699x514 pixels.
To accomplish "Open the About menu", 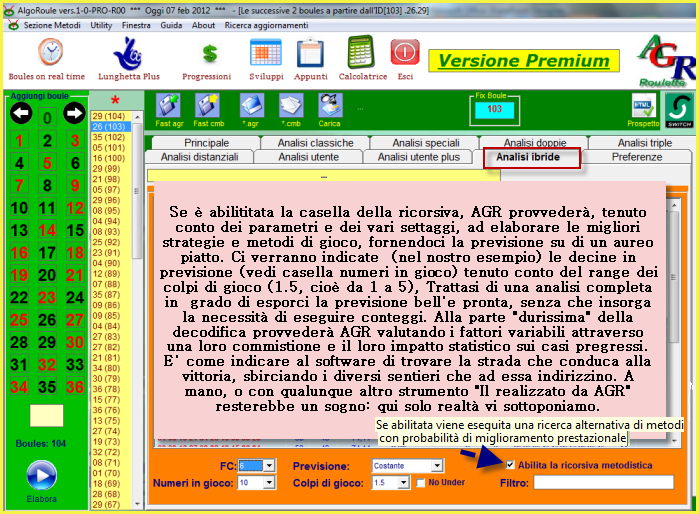I will coord(203,25).
